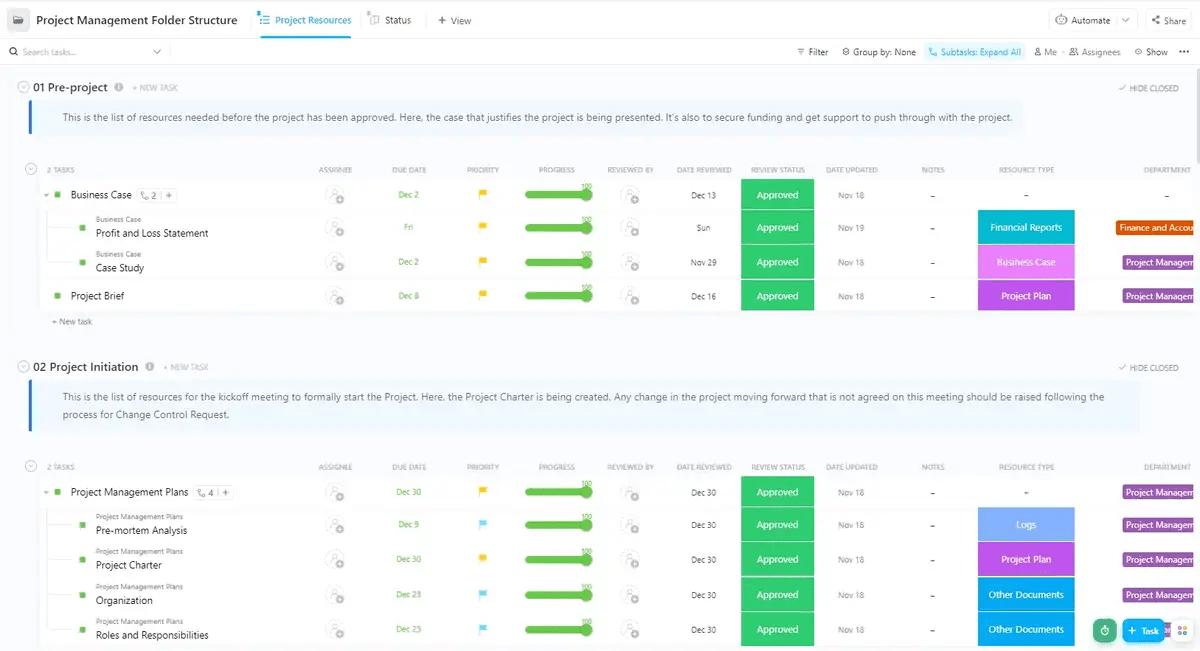Open the Assignees filter
The height and width of the screenshot is (651, 1200).
tap(1095, 52)
